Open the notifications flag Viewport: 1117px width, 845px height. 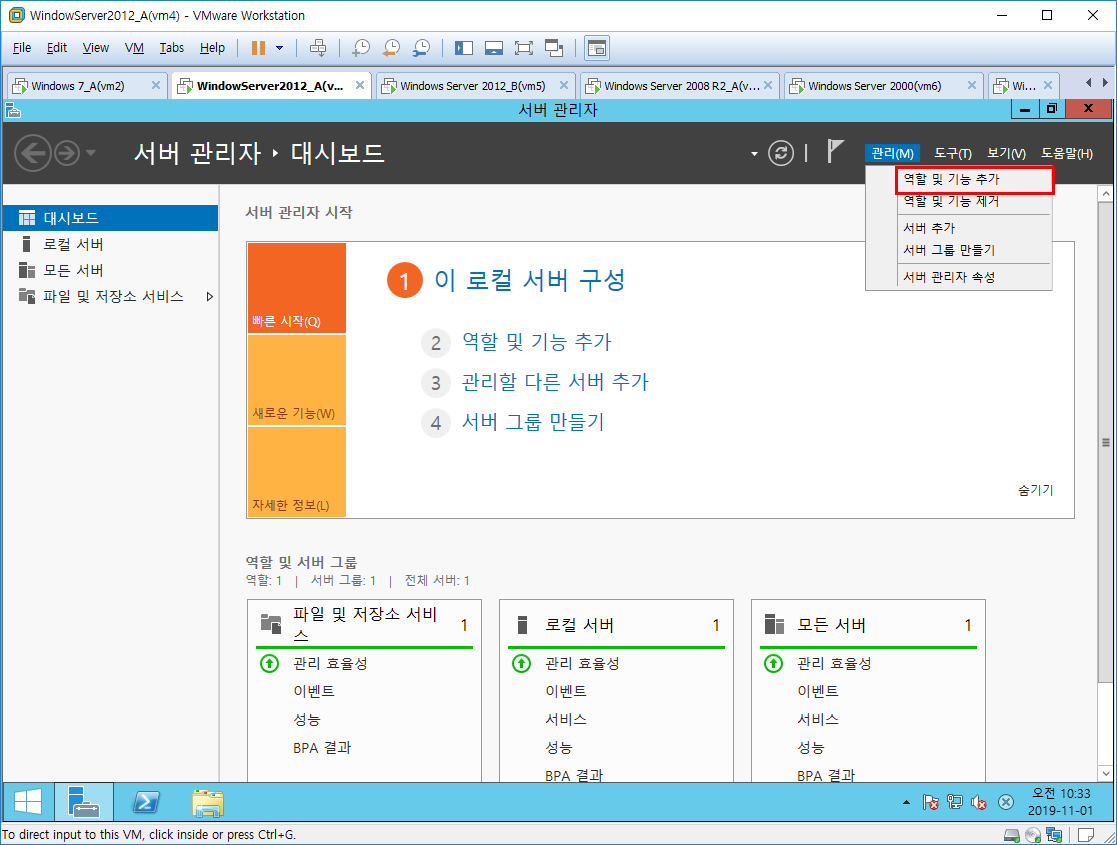pos(835,151)
